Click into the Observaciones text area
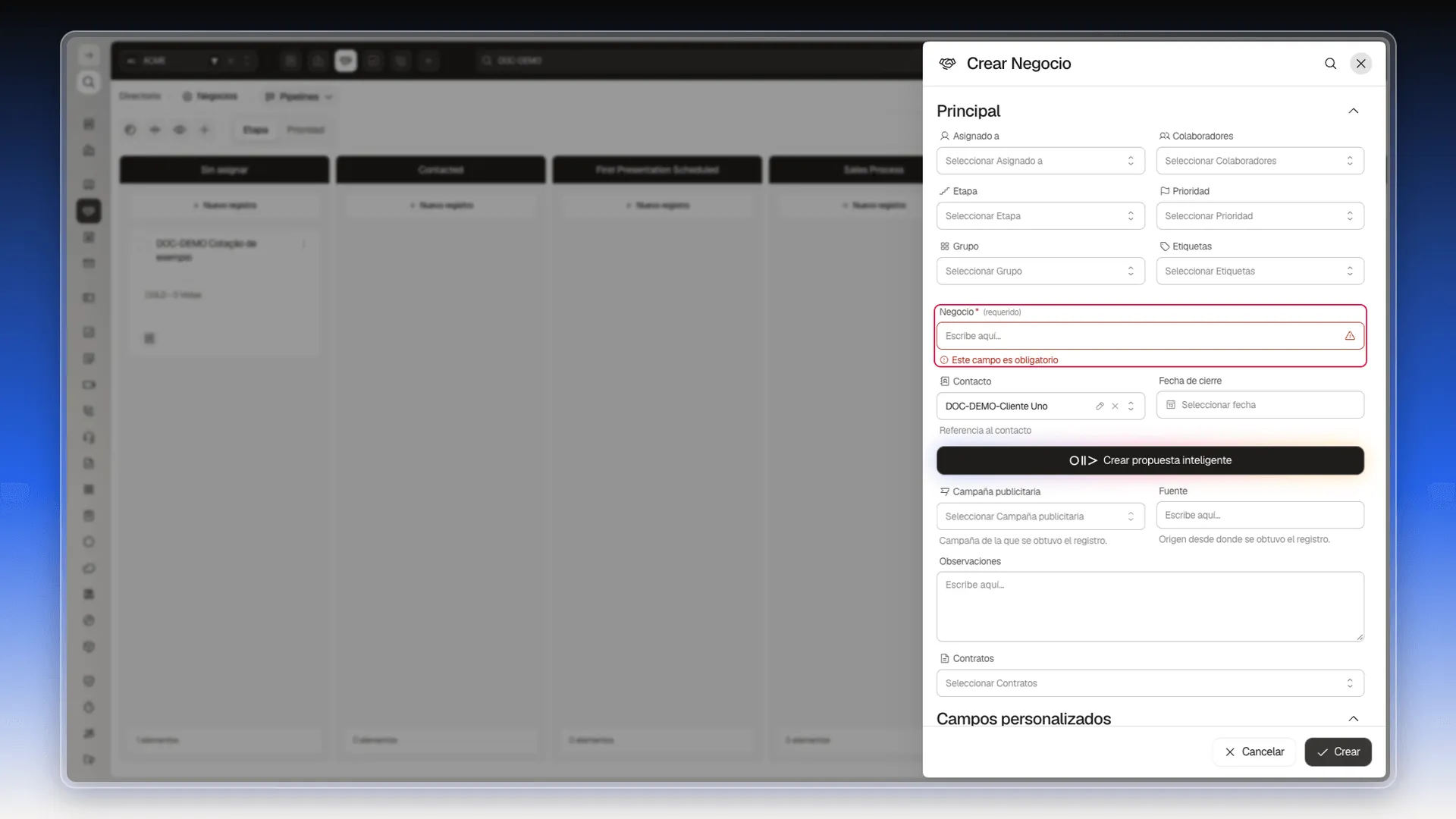The image size is (1456, 819). (x=1150, y=607)
